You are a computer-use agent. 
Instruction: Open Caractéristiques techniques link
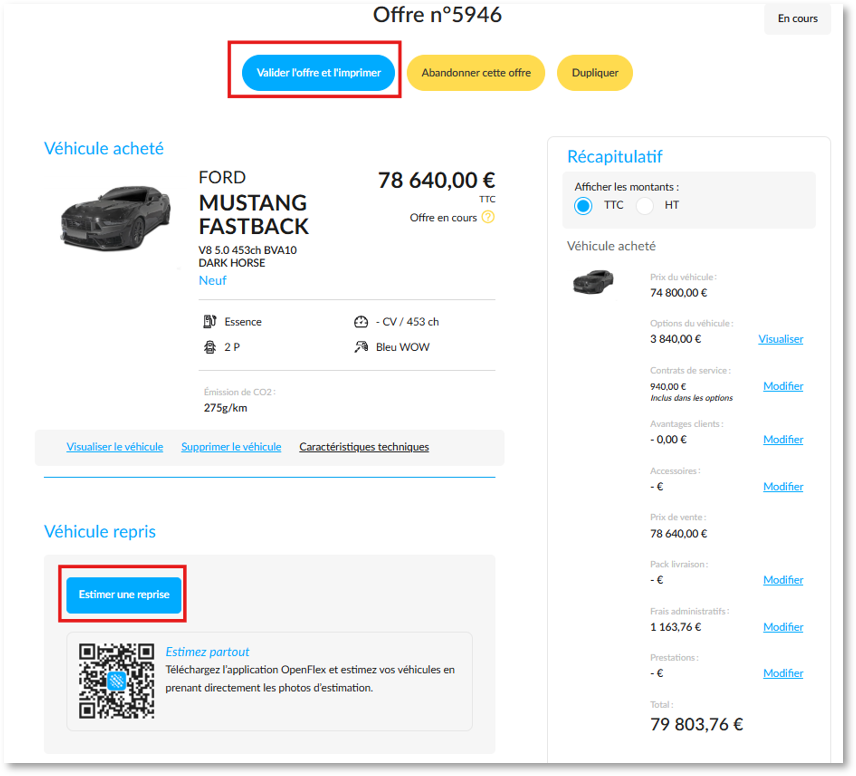[x=364, y=447]
